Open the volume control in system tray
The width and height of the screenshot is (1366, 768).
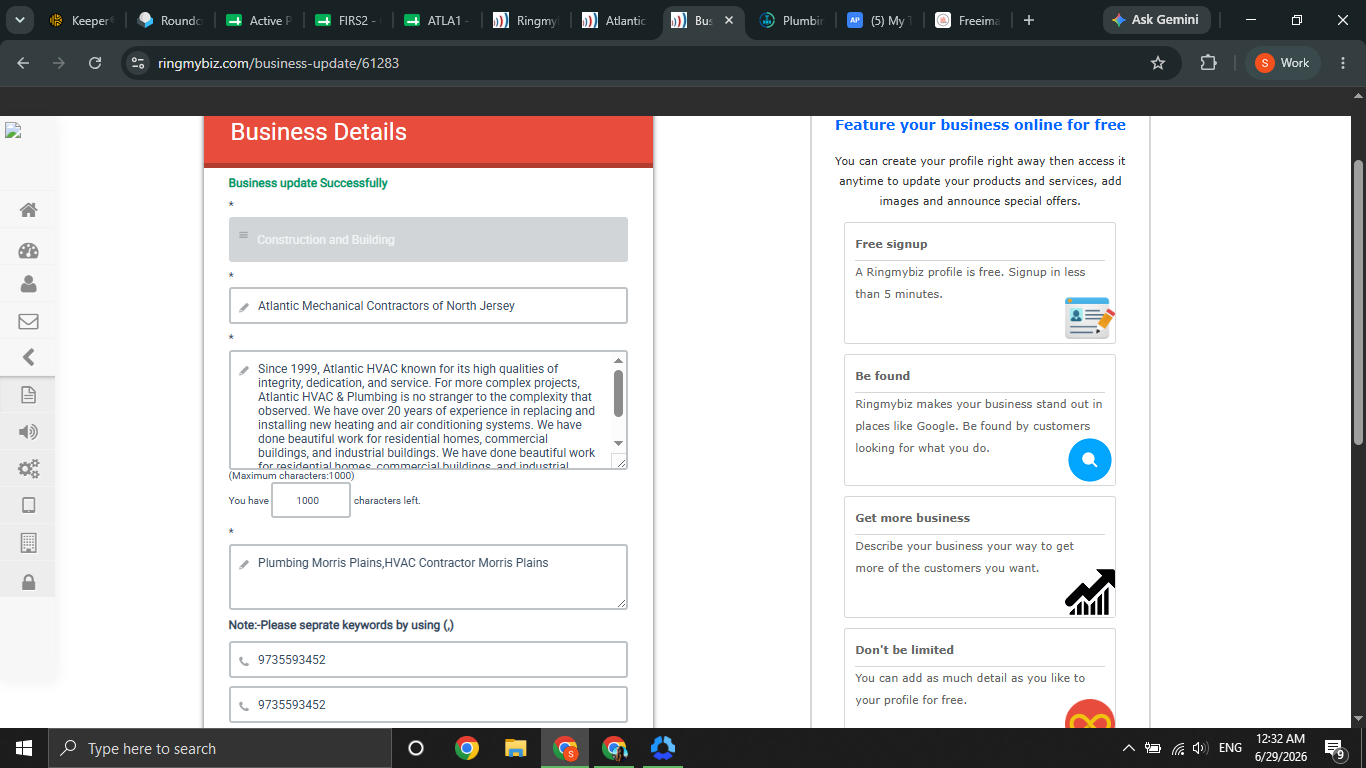pyautogui.click(x=1200, y=748)
